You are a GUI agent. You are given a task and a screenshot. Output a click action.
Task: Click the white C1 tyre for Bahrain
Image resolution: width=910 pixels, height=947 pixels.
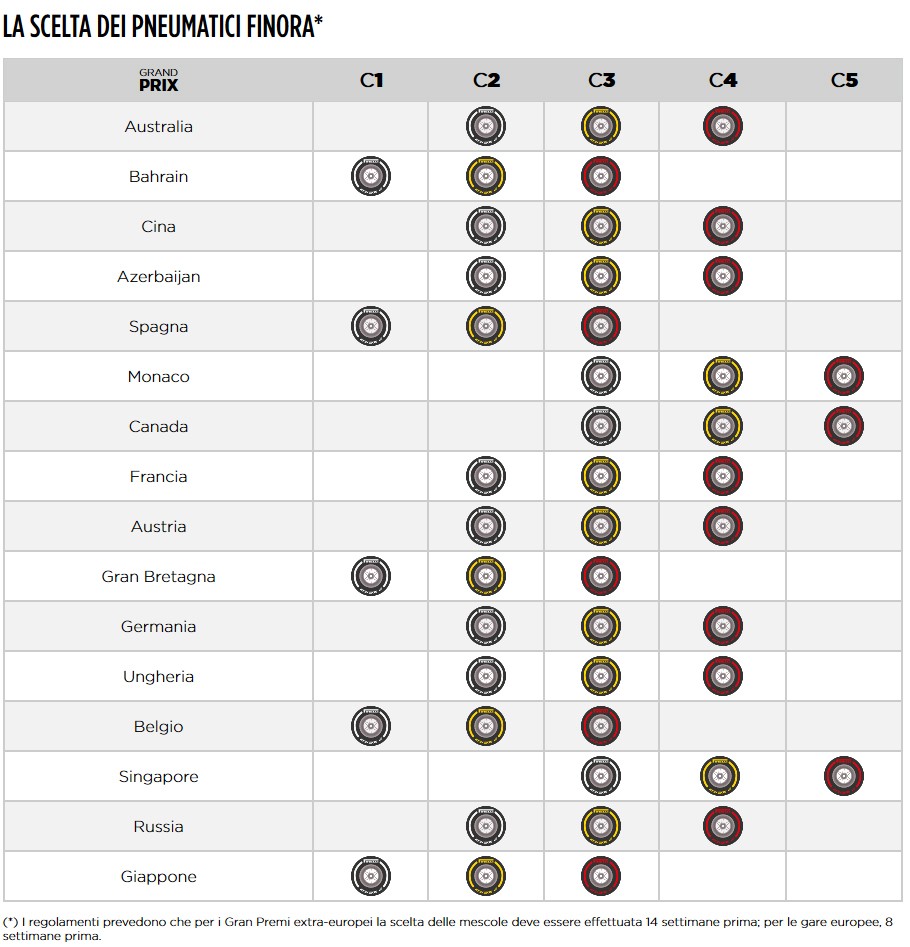point(371,177)
